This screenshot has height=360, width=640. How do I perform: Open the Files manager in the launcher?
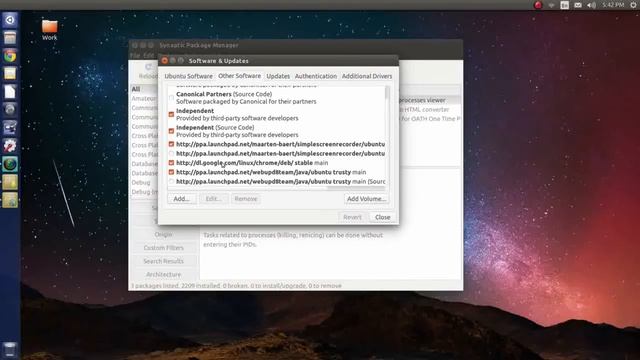coord(10,38)
